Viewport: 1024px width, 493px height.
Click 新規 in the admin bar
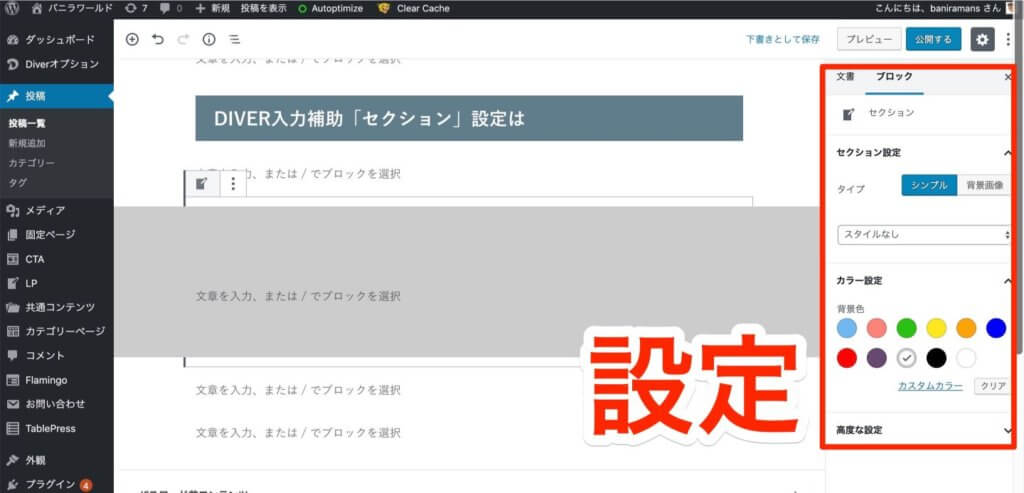point(213,9)
